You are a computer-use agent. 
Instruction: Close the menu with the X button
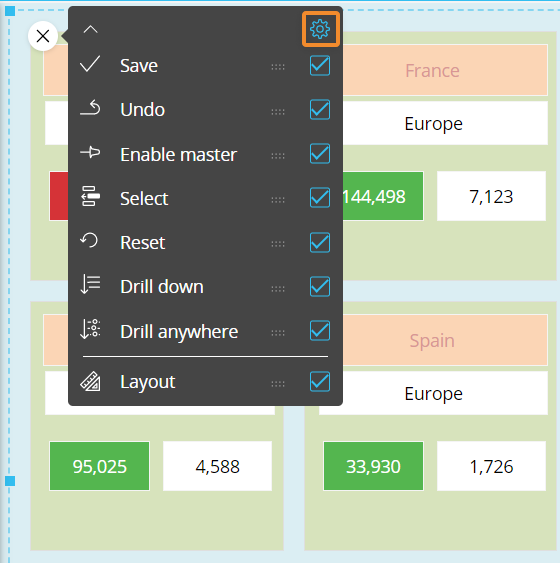(43, 36)
